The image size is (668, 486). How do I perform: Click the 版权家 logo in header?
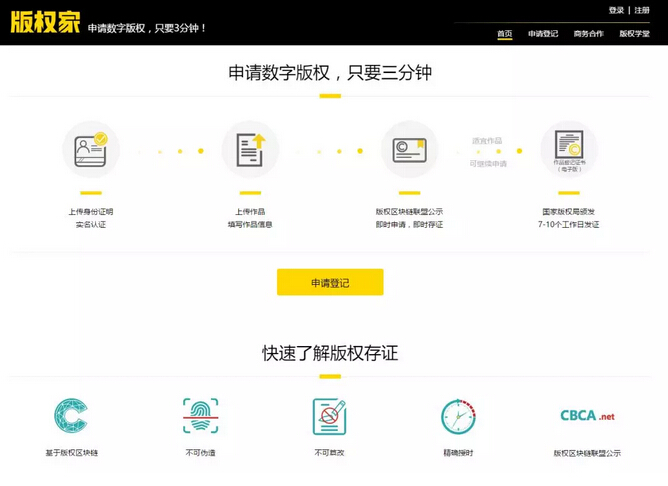pyautogui.click(x=45, y=23)
